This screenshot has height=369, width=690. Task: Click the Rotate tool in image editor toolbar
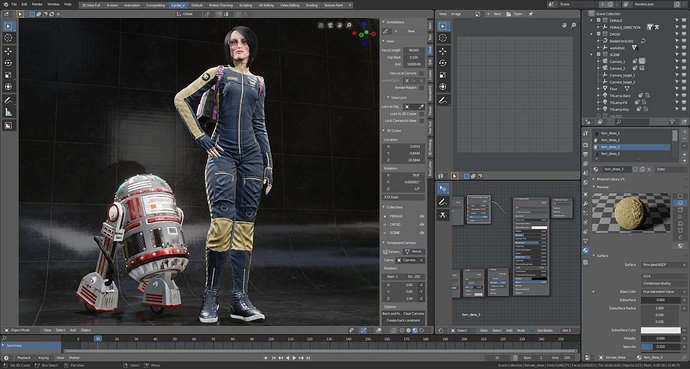(443, 63)
